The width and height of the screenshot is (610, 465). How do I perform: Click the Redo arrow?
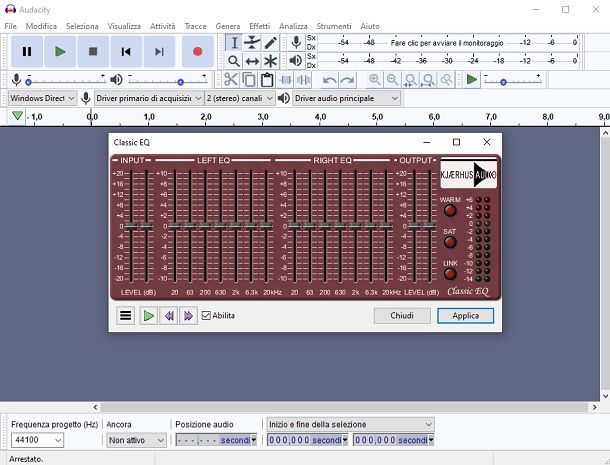click(x=347, y=80)
